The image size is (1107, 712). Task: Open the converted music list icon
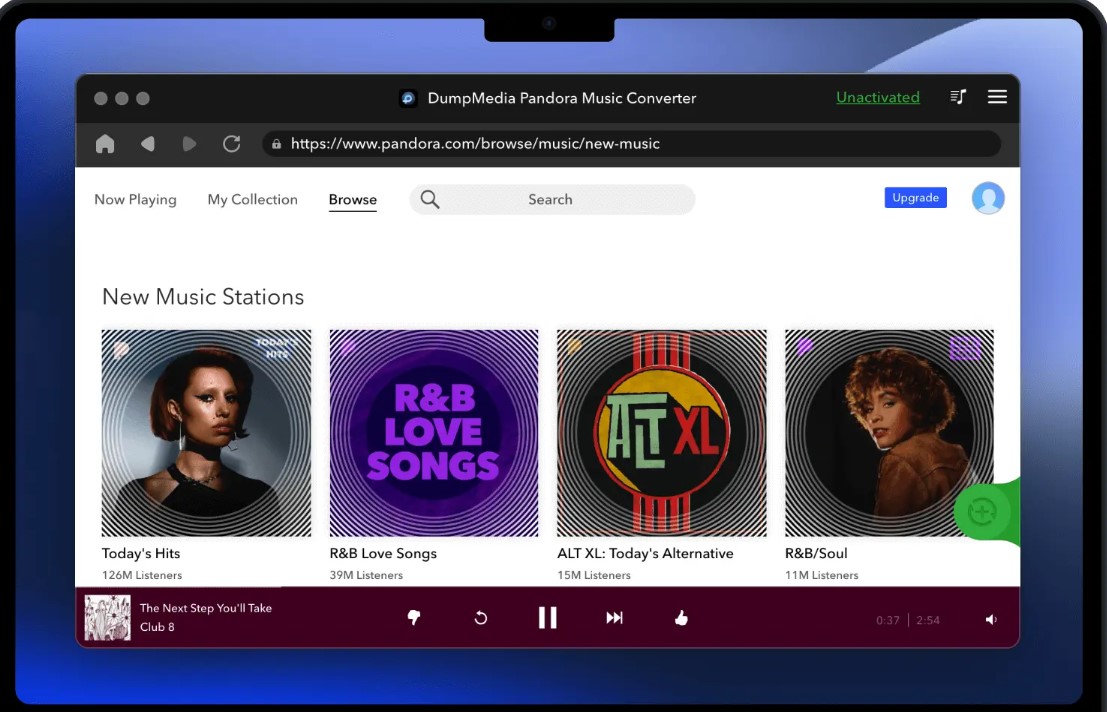point(958,97)
